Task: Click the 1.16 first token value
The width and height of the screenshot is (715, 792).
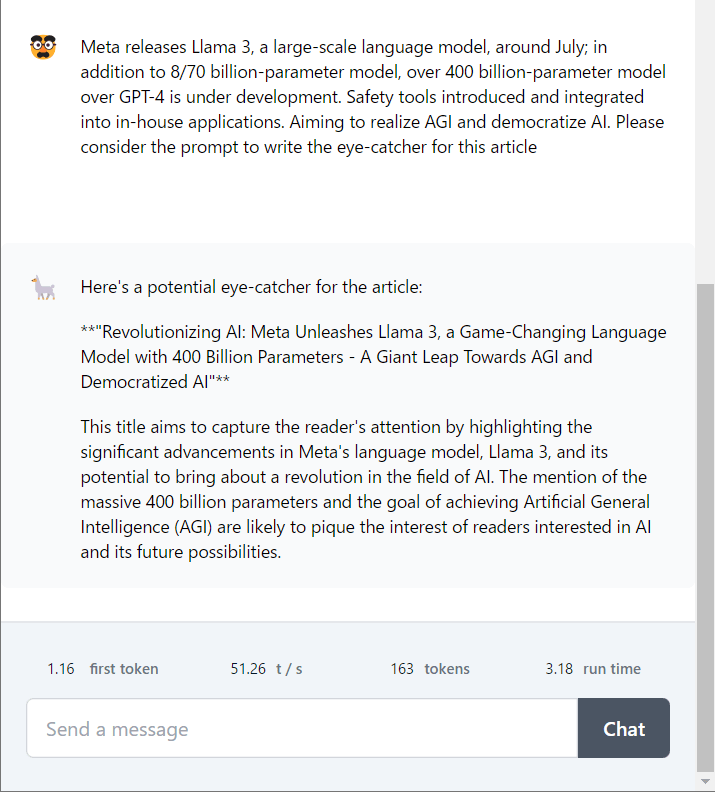Action: pyautogui.click(x=61, y=669)
